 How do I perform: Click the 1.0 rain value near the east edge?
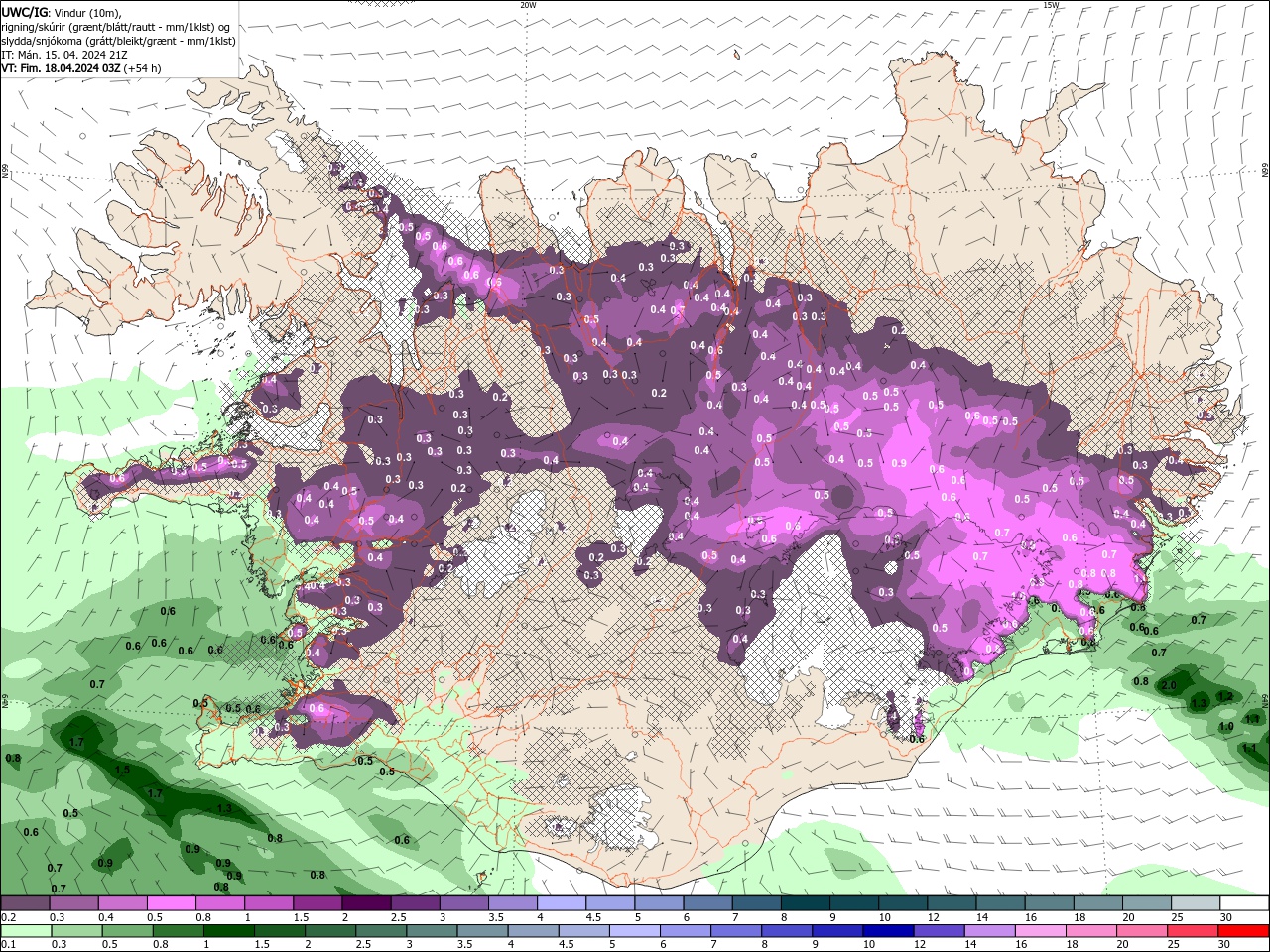coord(1226,726)
